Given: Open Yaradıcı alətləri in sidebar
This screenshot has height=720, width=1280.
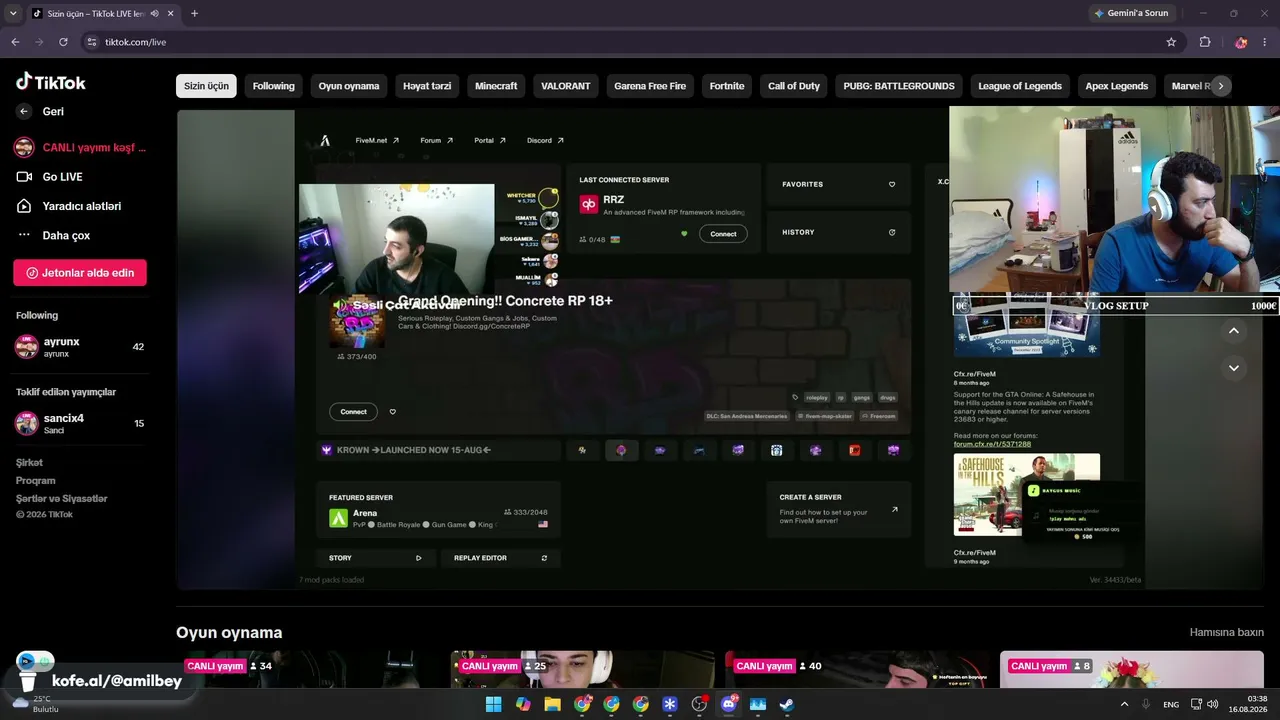Looking at the screenshot, I should pyautogui.click(x=69, y=206).
